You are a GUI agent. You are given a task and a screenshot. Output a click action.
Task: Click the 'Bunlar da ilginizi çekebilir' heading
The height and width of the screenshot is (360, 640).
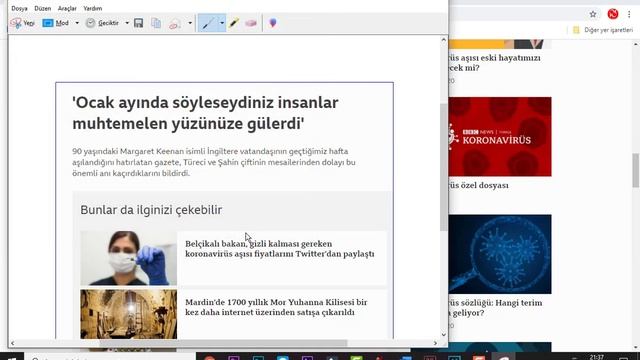coord(151,210)
